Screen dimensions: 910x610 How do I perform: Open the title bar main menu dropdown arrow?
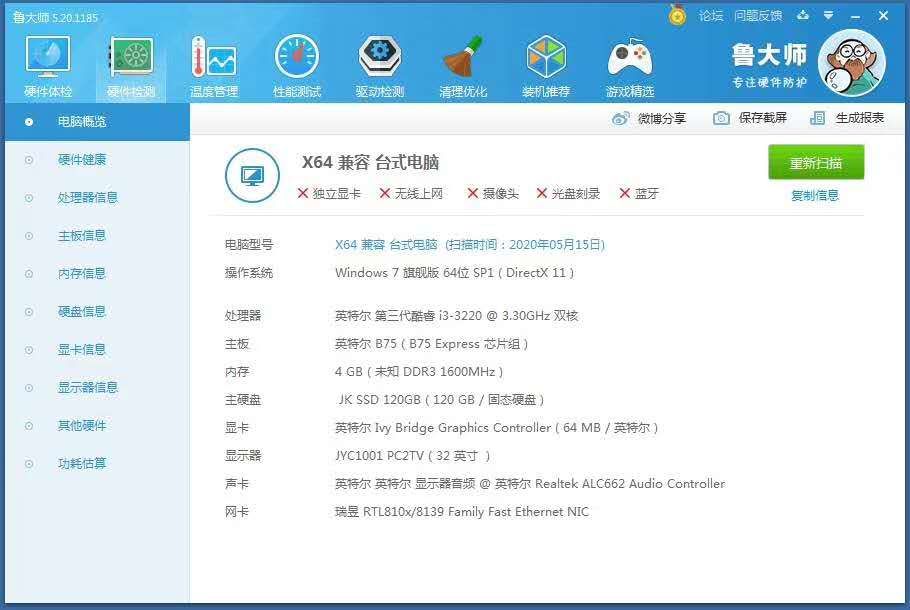pos(828,16)
